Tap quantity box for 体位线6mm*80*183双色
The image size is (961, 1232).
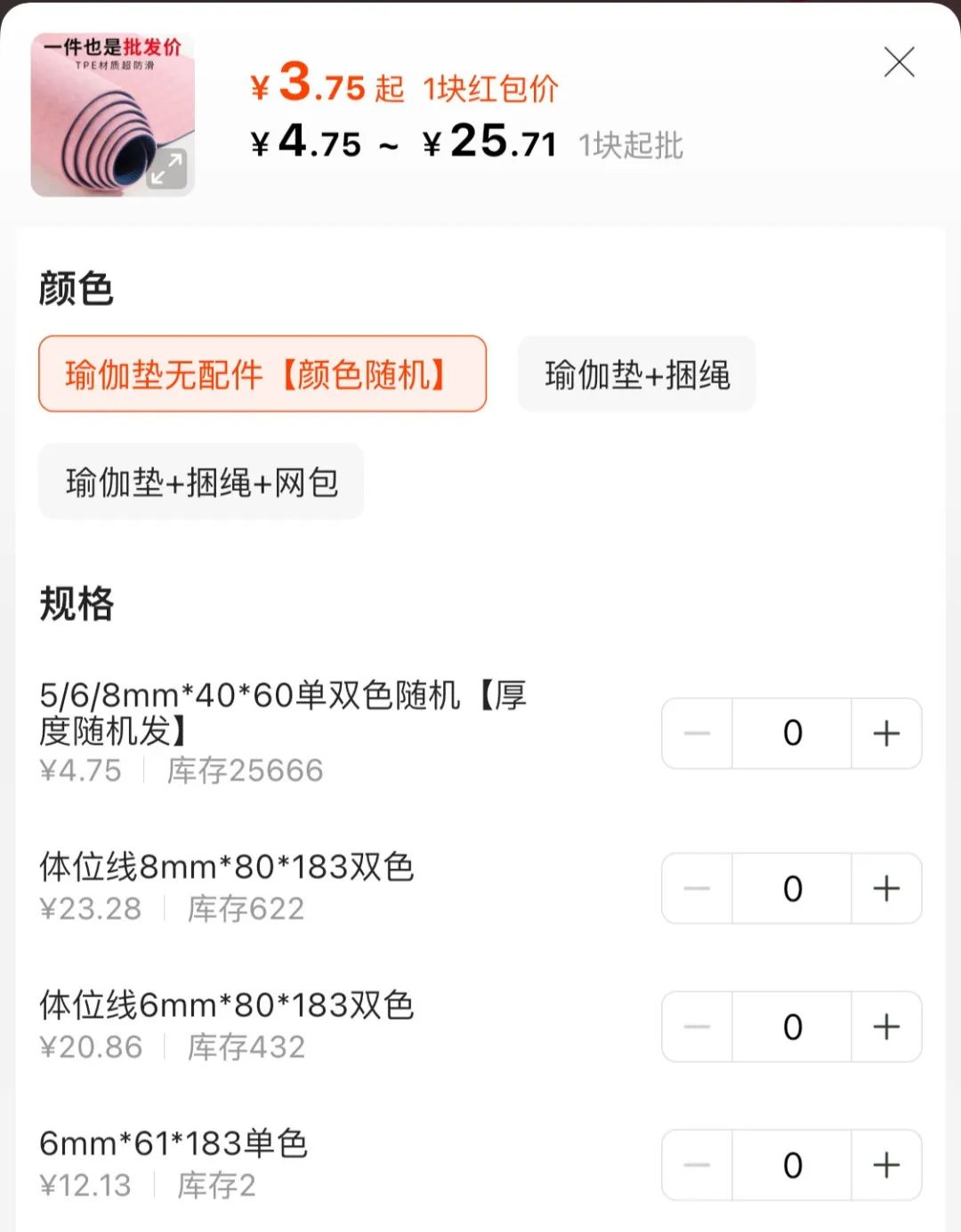(792, 1027)
